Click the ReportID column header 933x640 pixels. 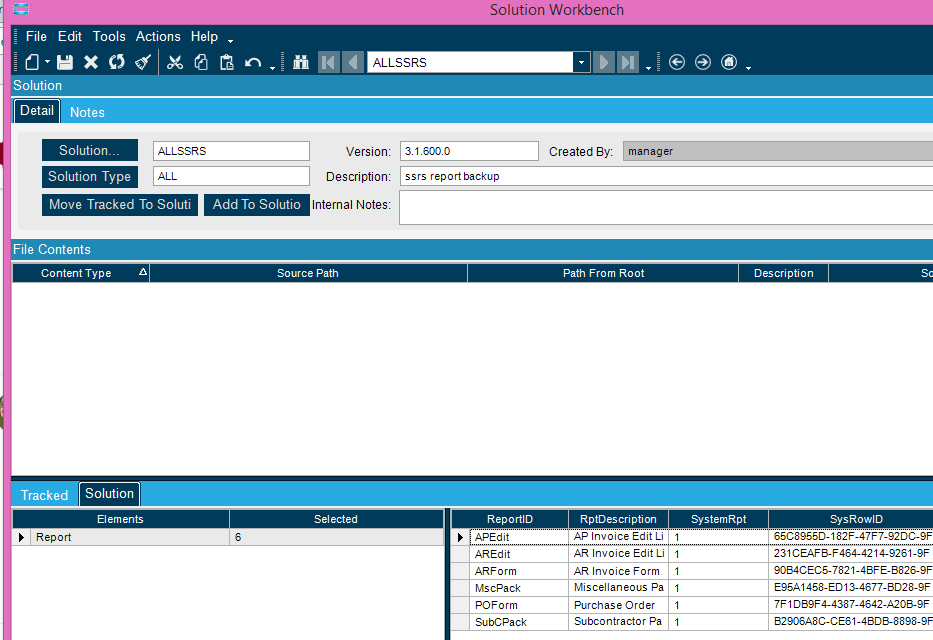[x=510, y=519]
